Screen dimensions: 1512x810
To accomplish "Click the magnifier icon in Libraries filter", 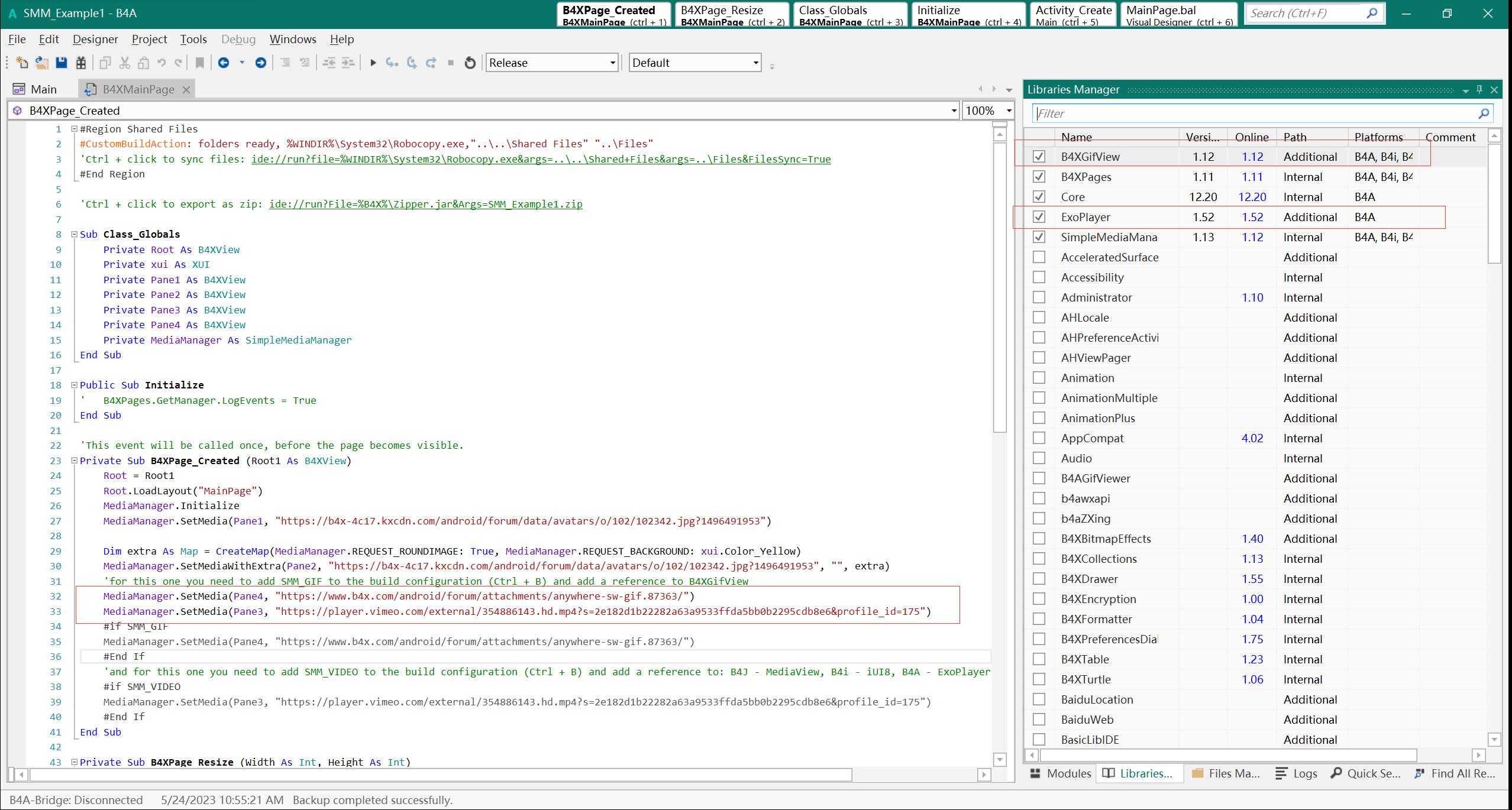I will (x=1483, y=114).
